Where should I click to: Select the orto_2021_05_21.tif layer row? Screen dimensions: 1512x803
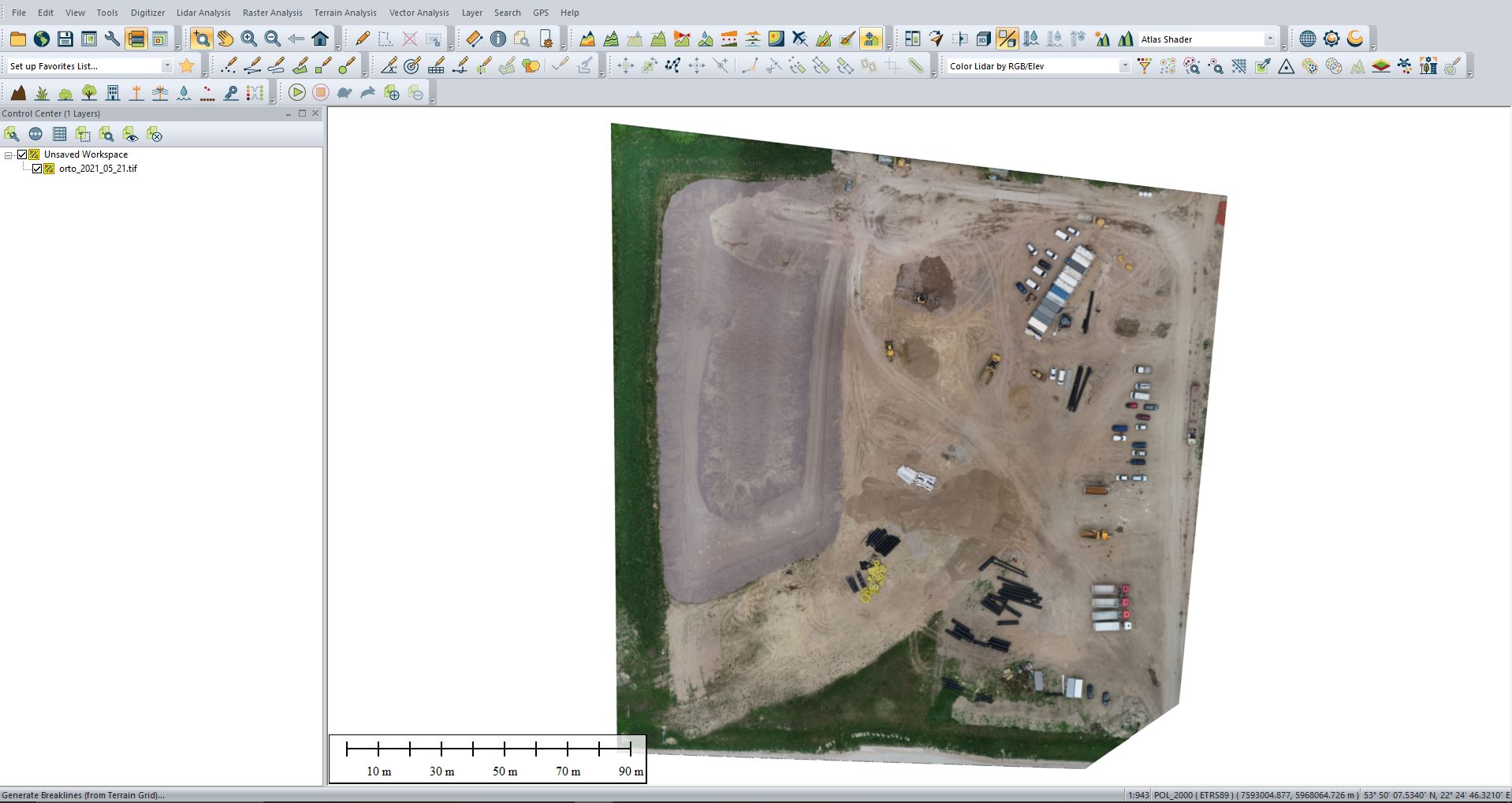click(98, 169)
